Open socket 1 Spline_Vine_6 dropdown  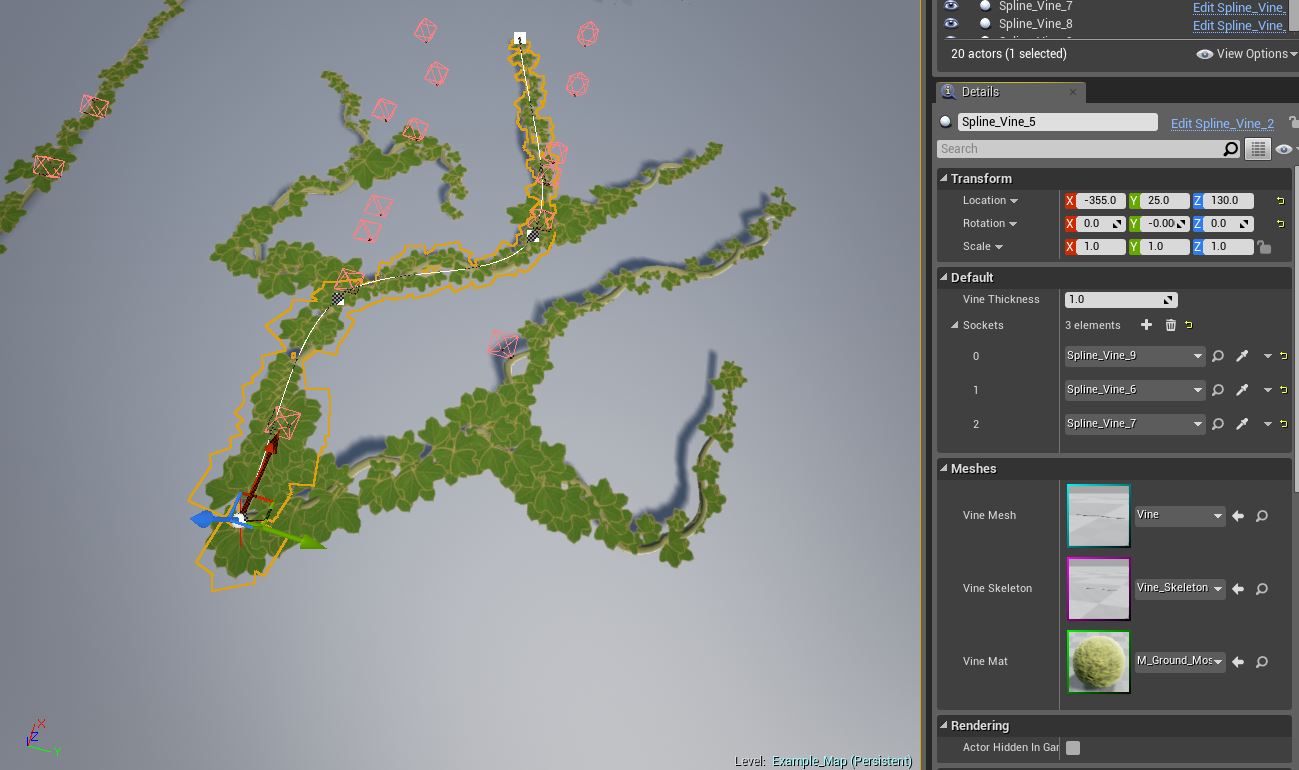1134,390
